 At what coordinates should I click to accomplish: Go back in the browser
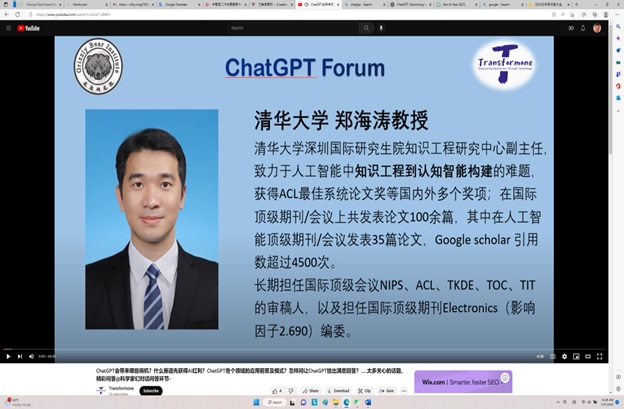click(7, 14)
